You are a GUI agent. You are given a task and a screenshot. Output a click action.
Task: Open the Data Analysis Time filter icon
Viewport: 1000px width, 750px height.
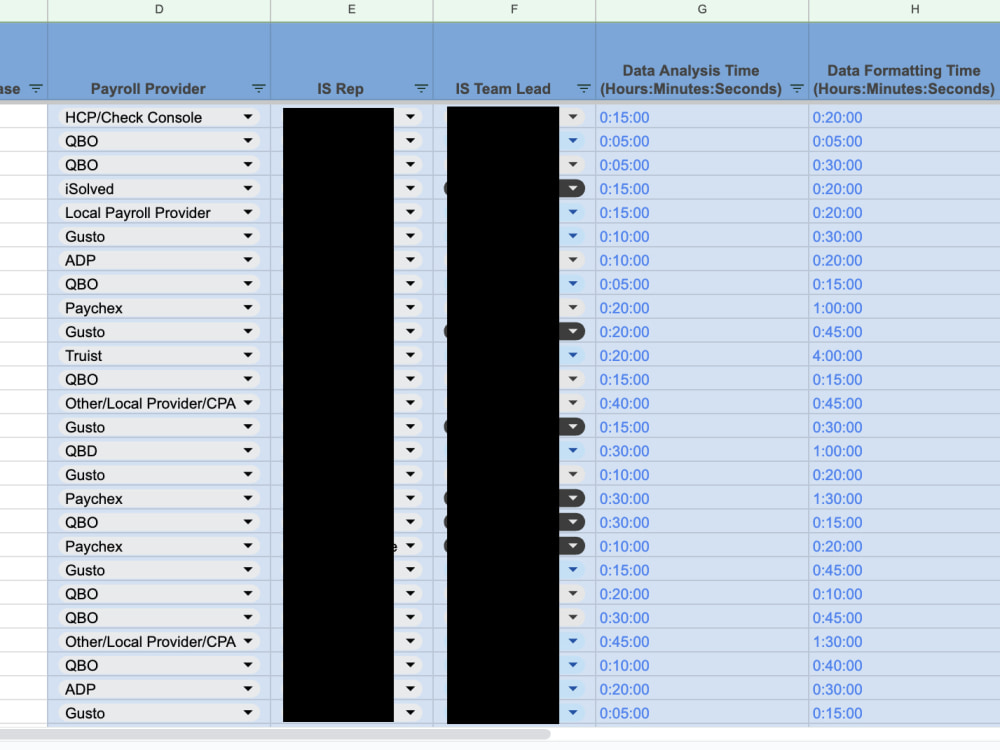click(x=797, y=89)
